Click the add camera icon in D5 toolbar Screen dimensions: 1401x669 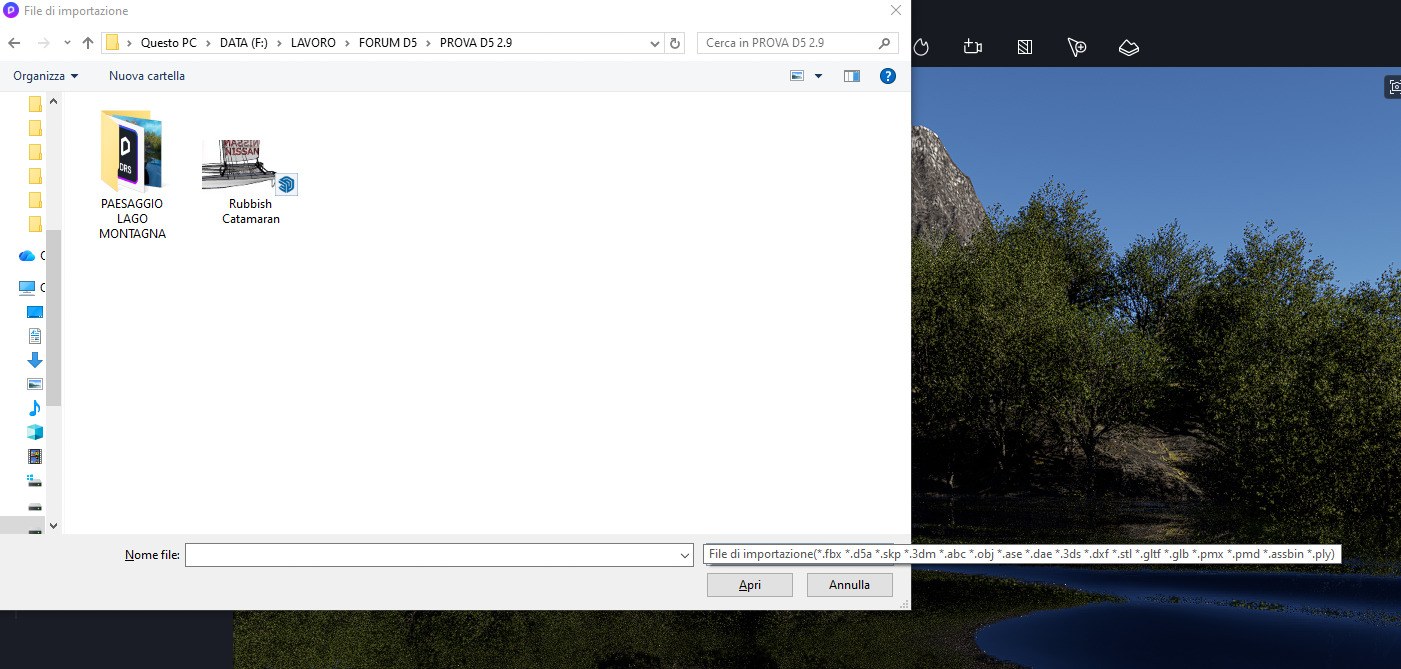pos(973,47)
